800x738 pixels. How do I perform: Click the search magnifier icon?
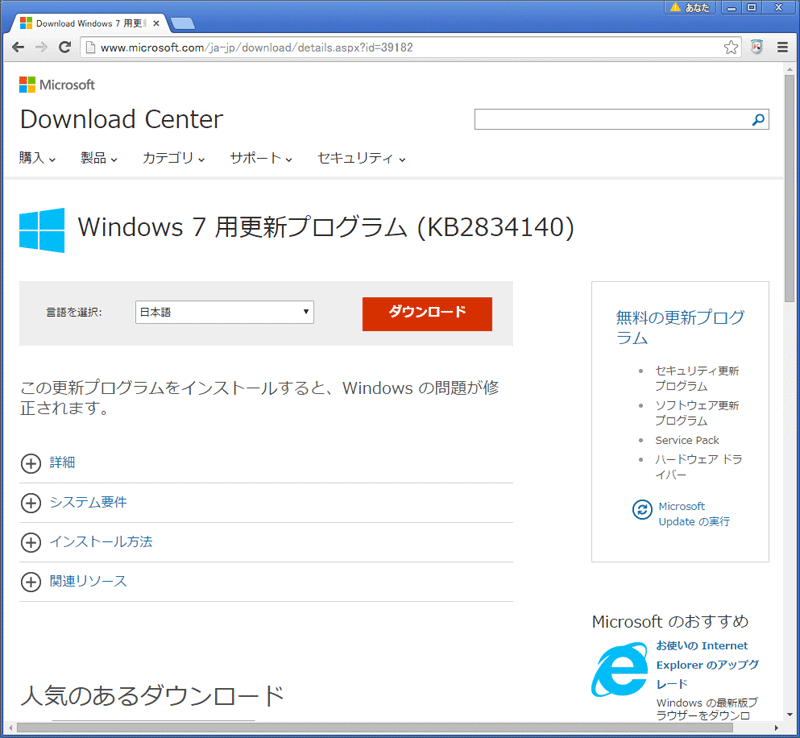click(758, 119)
